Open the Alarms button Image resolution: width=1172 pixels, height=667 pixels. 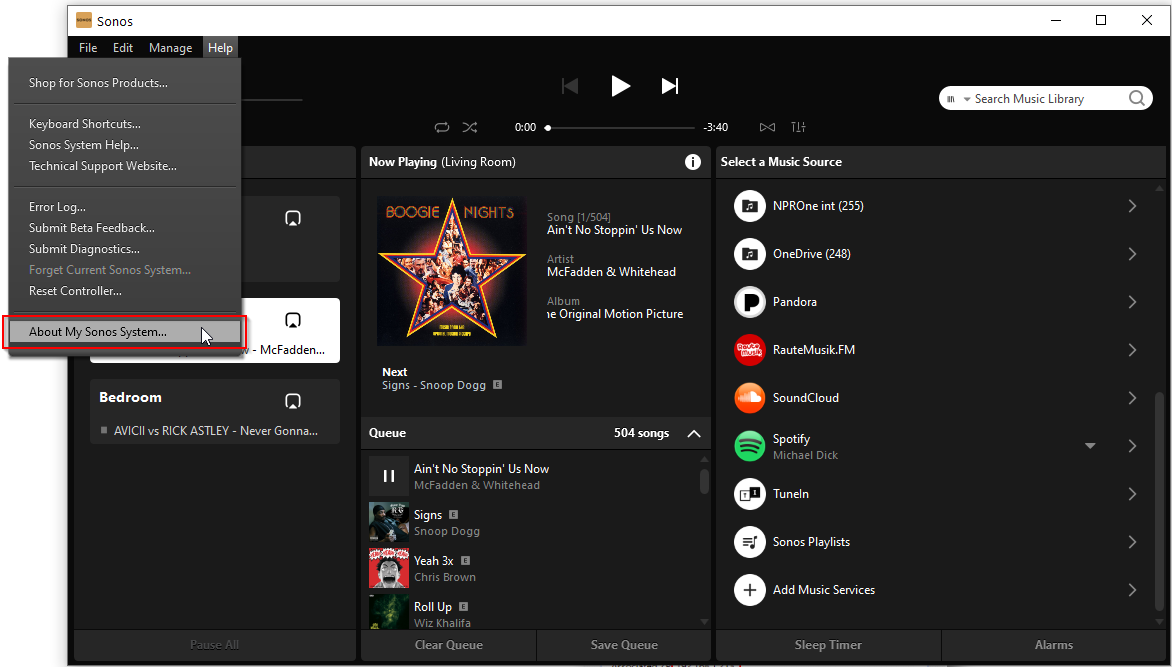(1054, 645)
